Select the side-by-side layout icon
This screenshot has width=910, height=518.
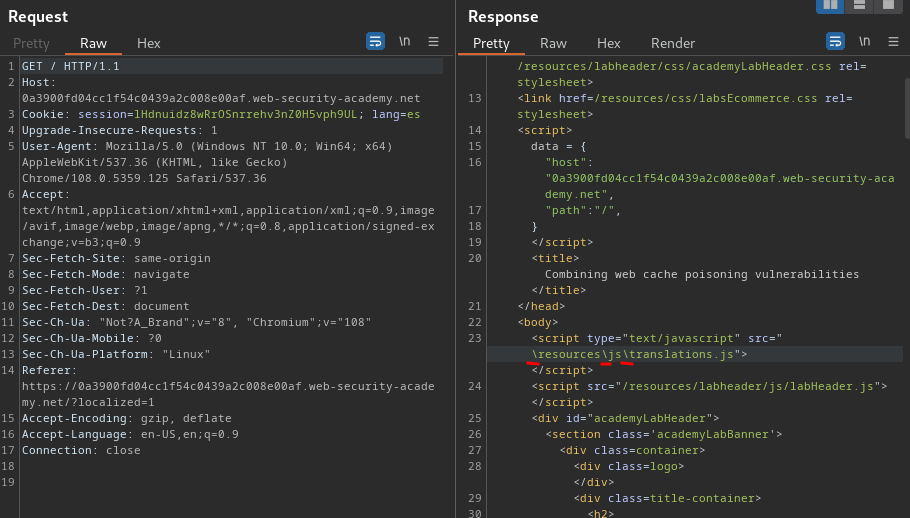point(830,5)
